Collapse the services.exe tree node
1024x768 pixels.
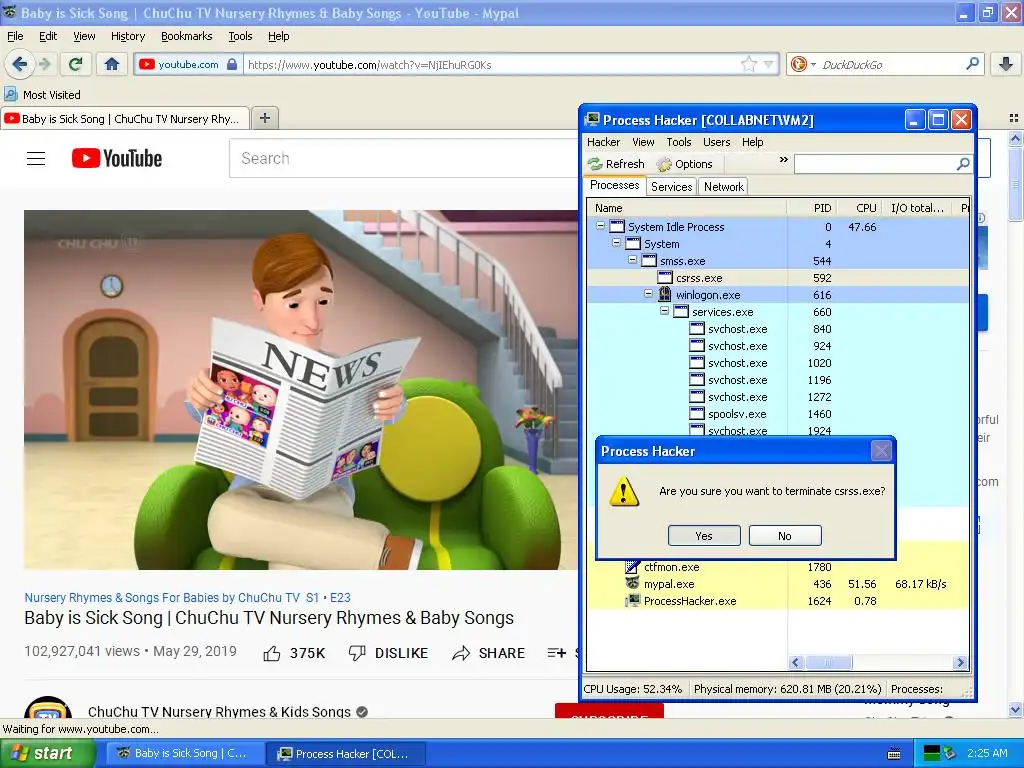(664, 311)
